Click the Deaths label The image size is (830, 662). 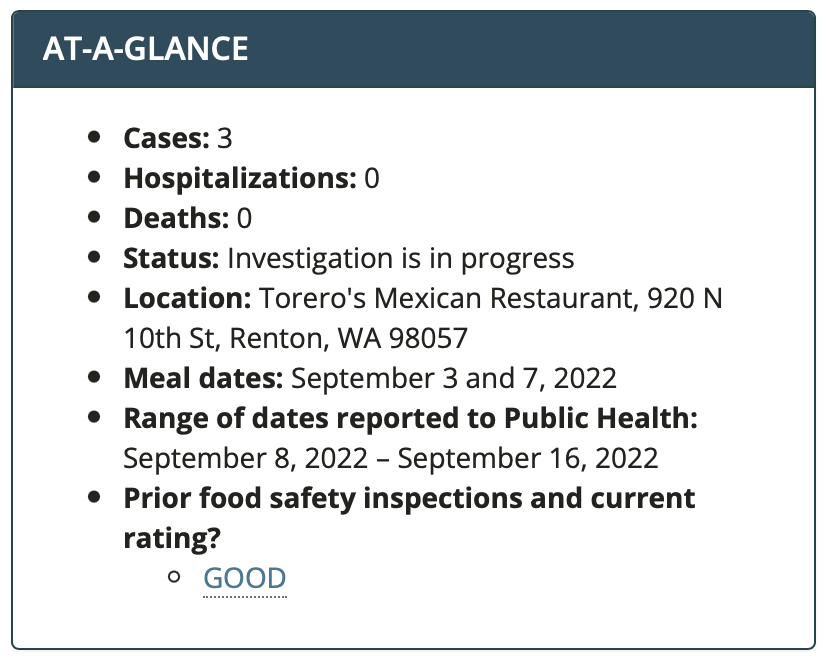tap(176, 218)
